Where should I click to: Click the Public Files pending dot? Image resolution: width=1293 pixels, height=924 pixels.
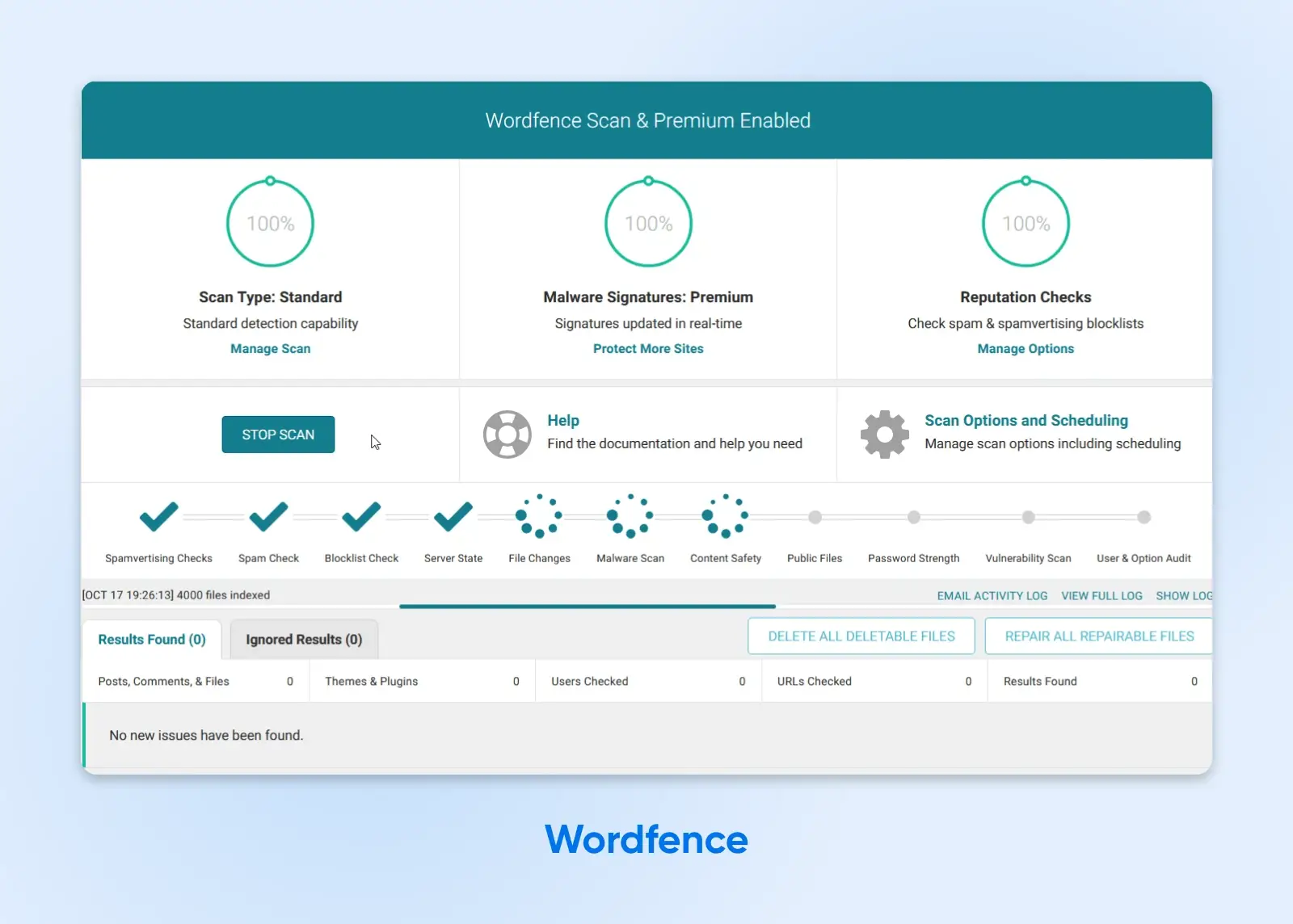coord(815,517)
